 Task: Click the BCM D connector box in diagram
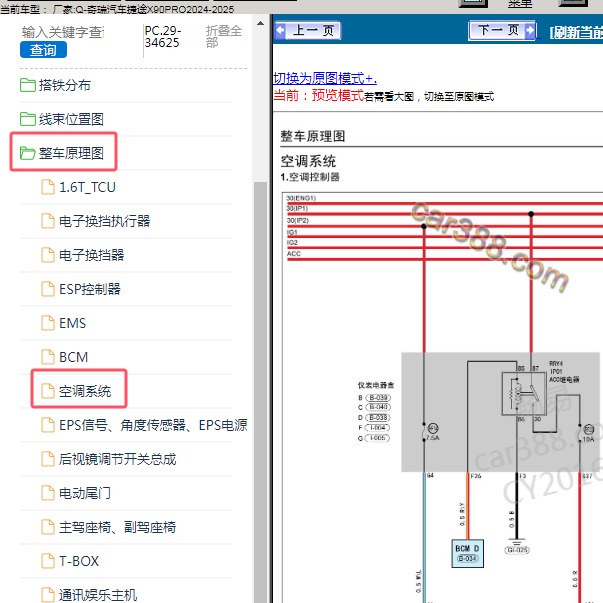467,553
